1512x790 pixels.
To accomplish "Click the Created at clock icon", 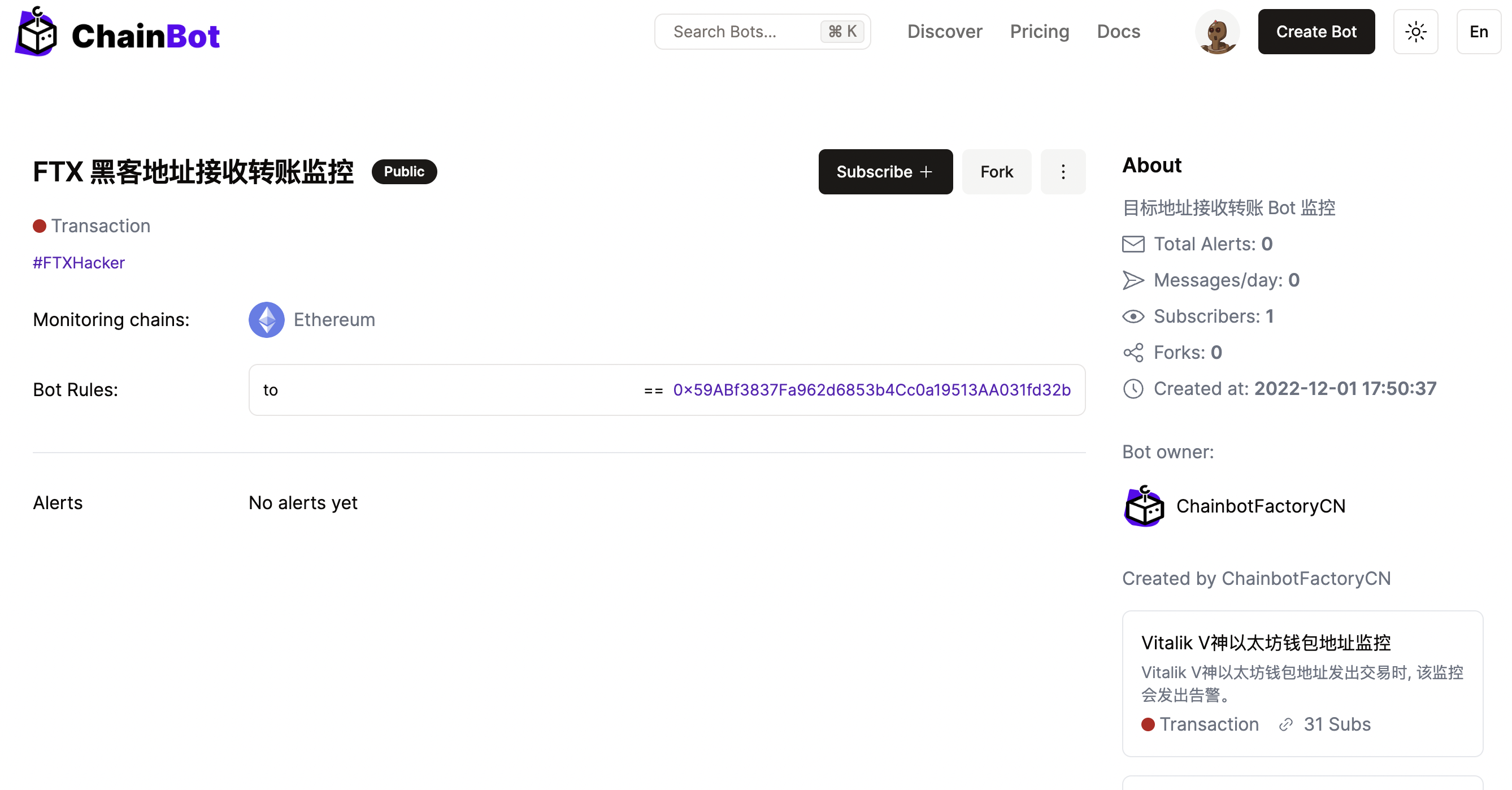I will (x=1133, y=389).
